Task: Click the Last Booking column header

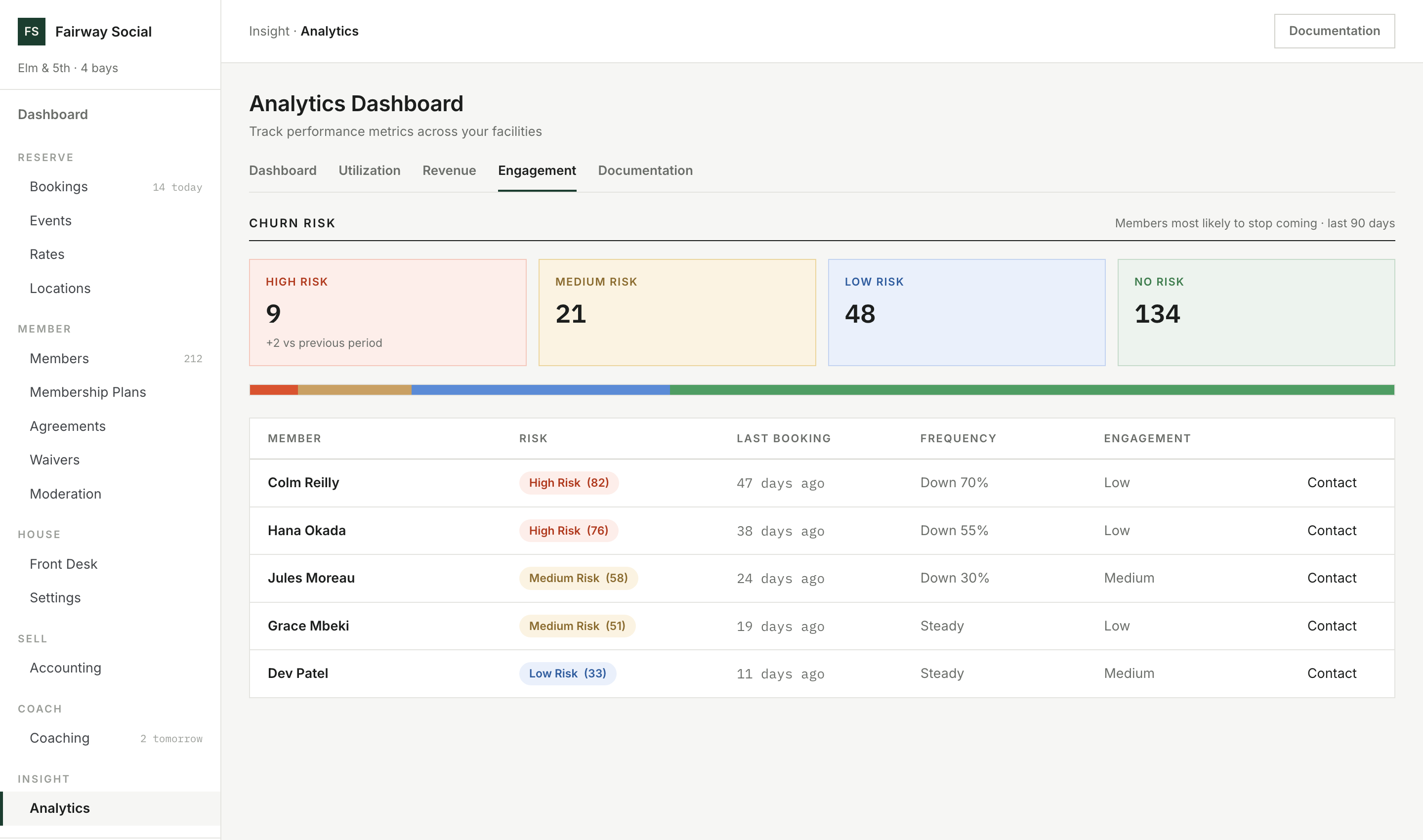Action: coord(783,439)
